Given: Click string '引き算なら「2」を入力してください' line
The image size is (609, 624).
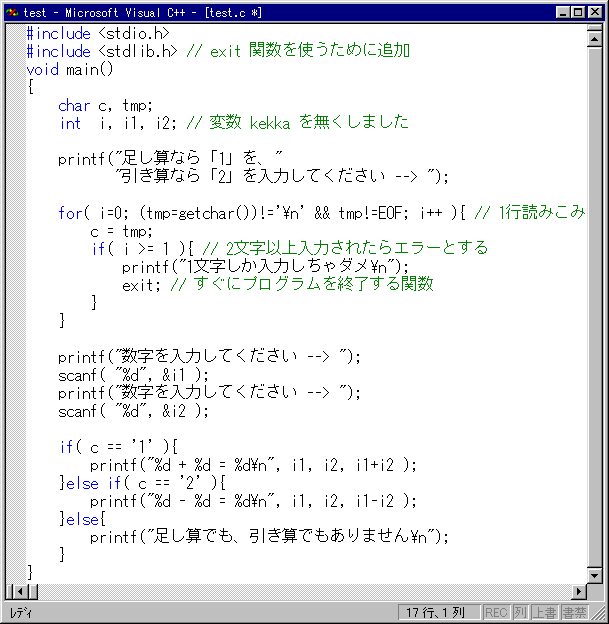Looking at the screenshot, I should (282, 176).
